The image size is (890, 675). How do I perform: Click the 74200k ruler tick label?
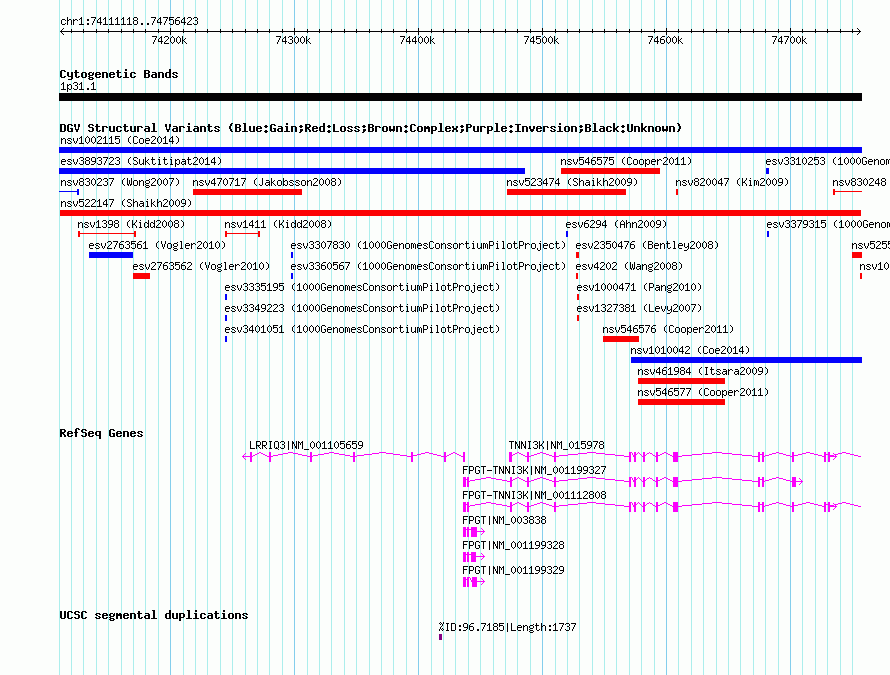(x=169, y=40)
